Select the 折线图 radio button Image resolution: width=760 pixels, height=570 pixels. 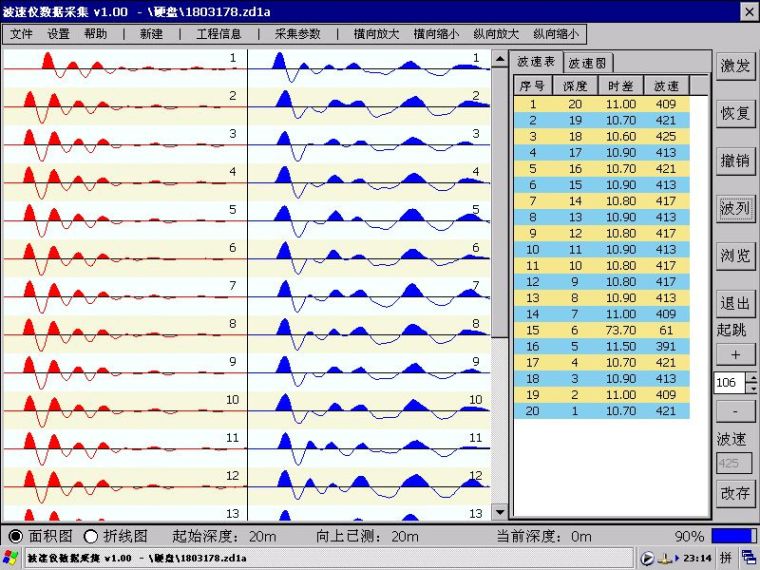[x=91, y=536]
